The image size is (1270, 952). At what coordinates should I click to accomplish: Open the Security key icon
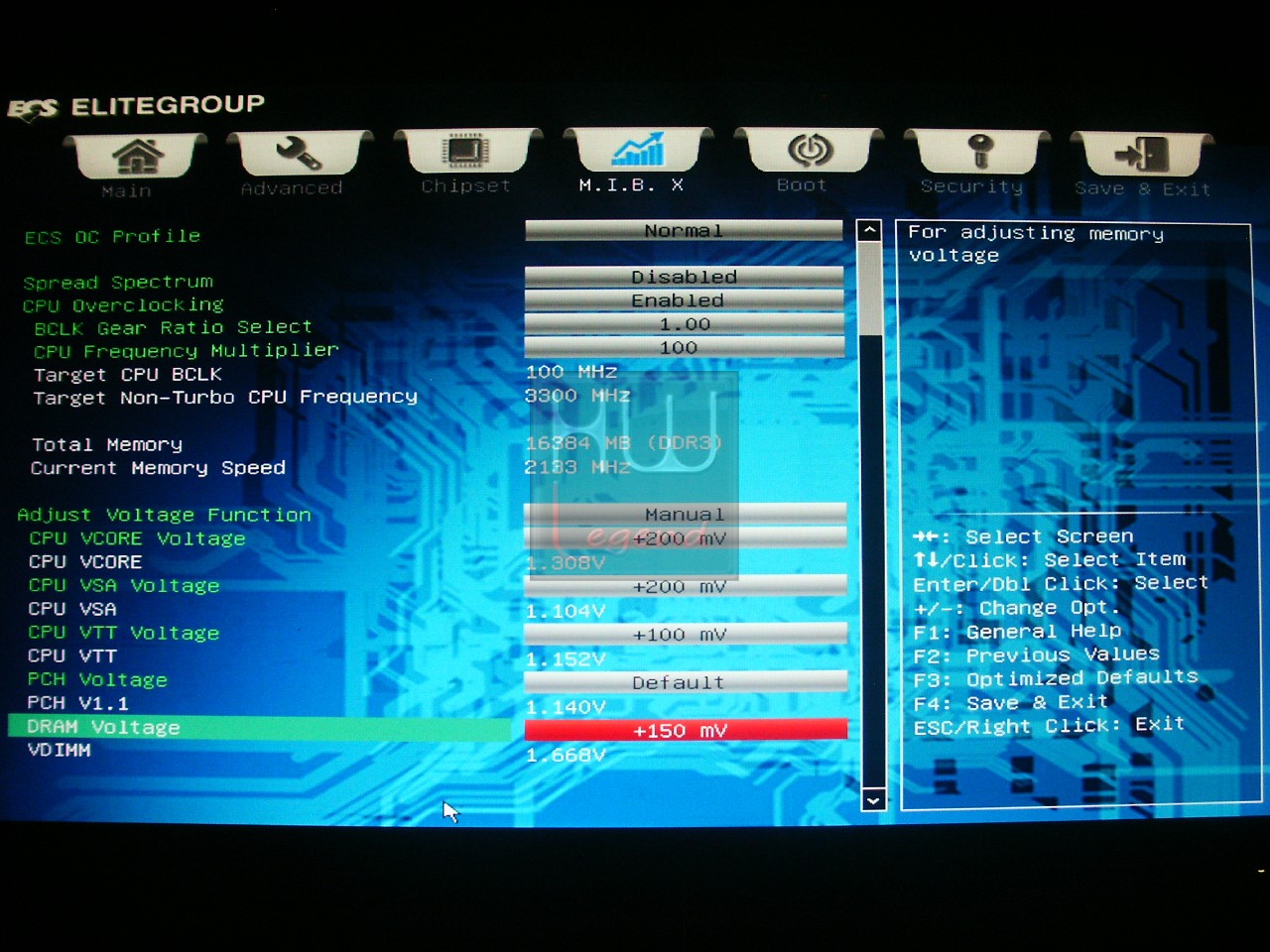pos(979,151)
